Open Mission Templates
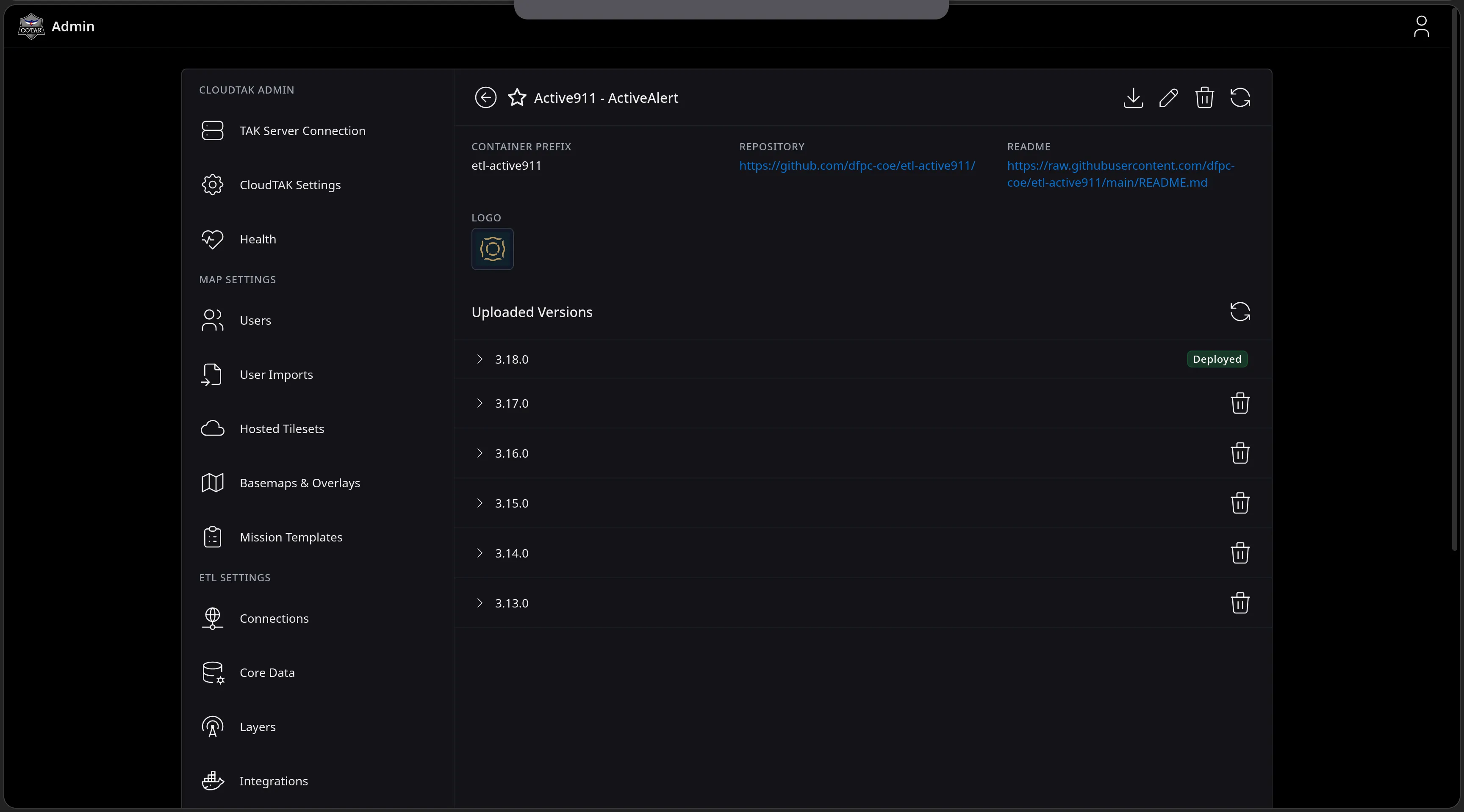Screen dimensions: 1464x812 click(318, 537)
